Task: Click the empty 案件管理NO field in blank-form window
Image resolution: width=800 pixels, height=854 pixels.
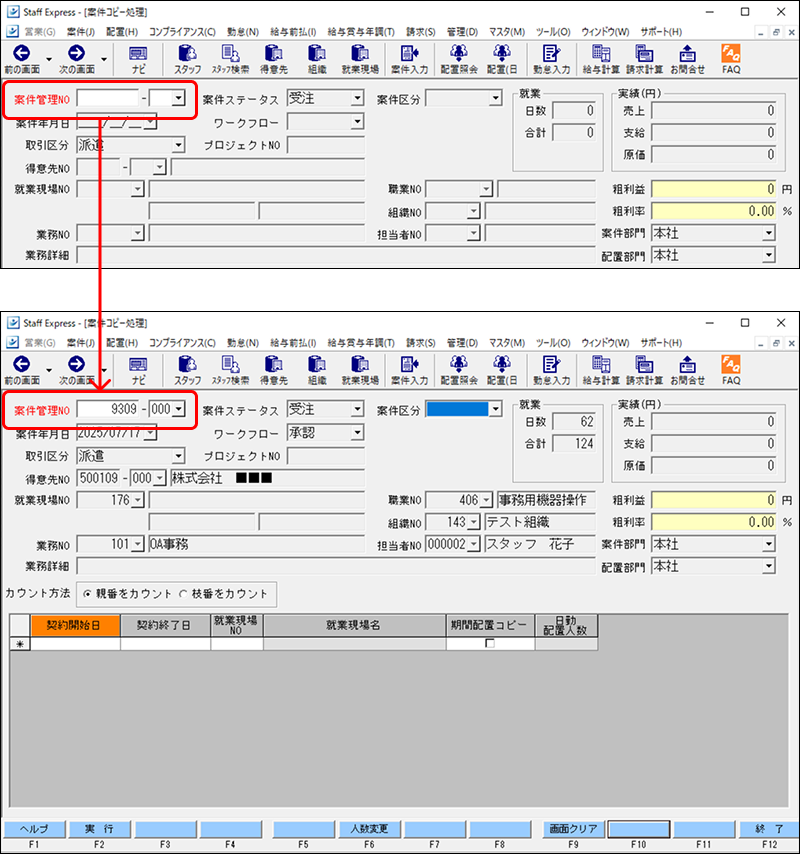Action: pyautogui.click(x=108, y=99)
